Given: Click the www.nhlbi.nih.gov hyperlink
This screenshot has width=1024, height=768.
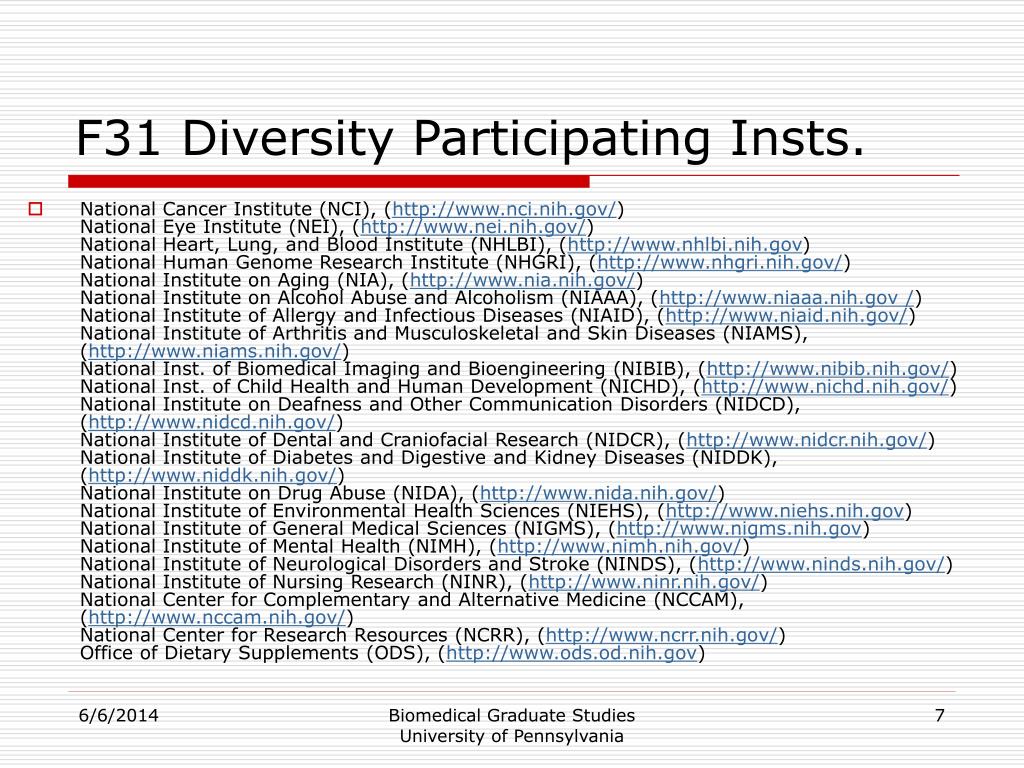Looking at the screenshot, I should 684,244.
